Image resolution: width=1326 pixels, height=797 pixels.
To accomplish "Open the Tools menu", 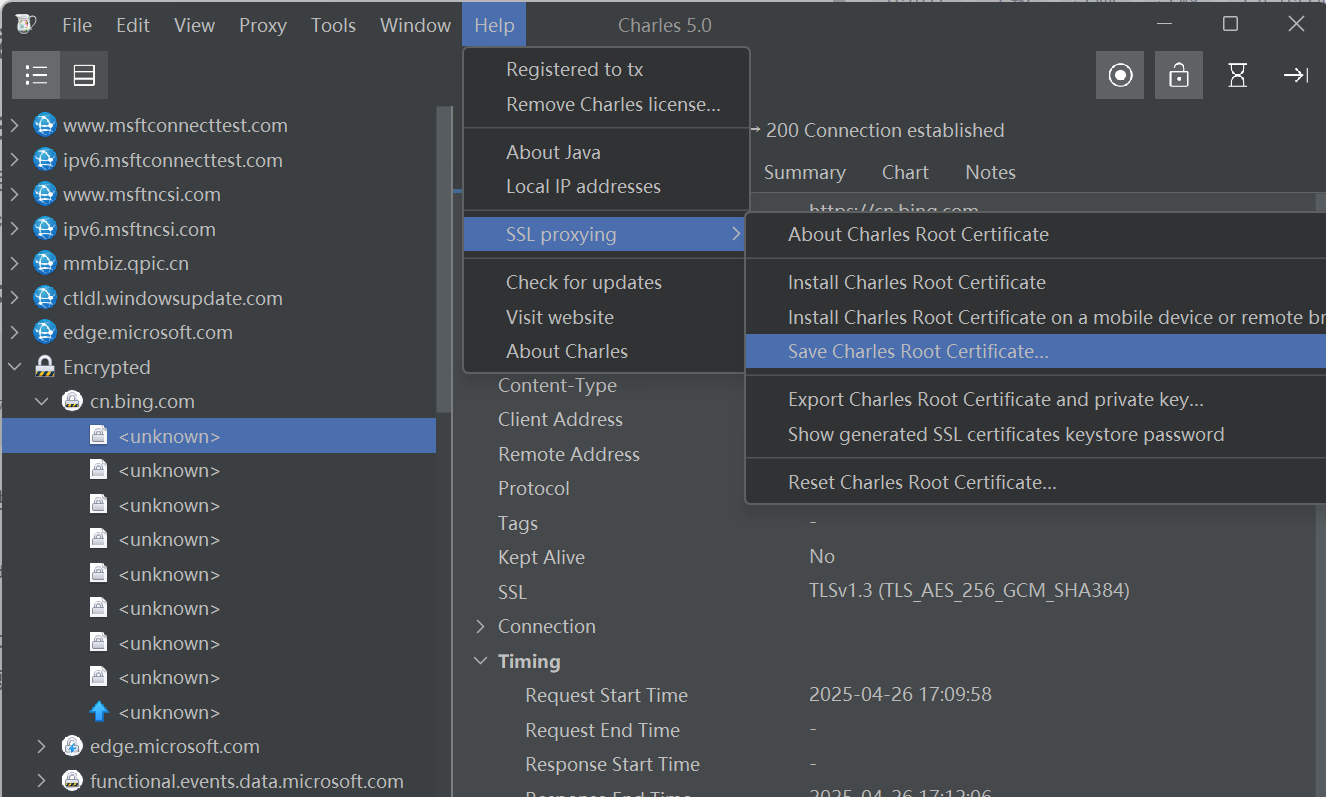I will tap(333, 25).
